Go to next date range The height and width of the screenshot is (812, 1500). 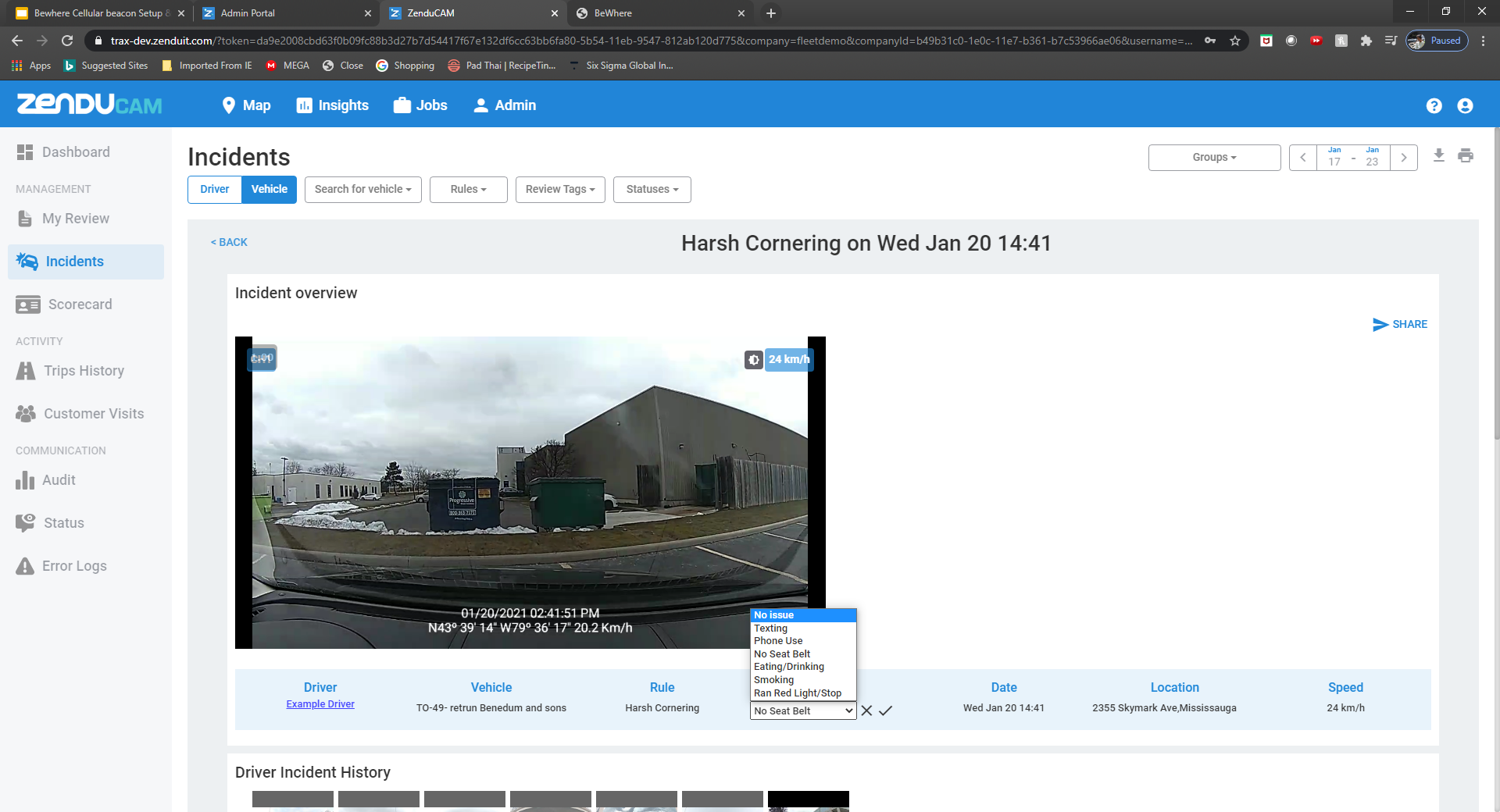point(1404,158)
